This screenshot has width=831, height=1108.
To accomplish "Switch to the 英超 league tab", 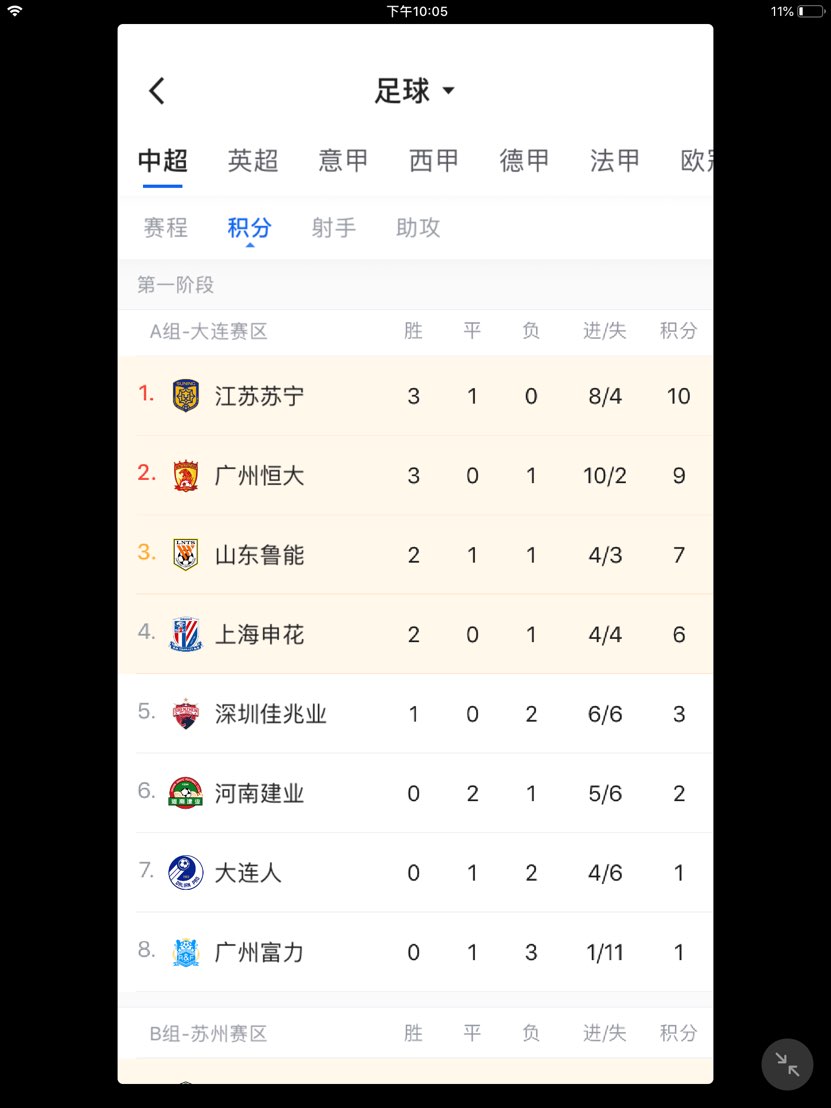I will tap(253, 161).
